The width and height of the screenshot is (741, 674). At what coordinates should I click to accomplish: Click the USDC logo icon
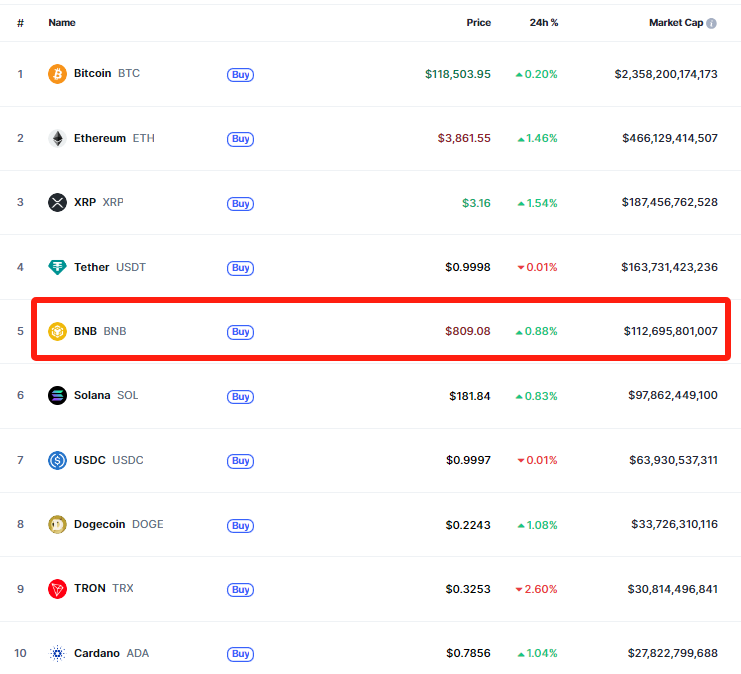pyautogui.click(x=57, y=460)
